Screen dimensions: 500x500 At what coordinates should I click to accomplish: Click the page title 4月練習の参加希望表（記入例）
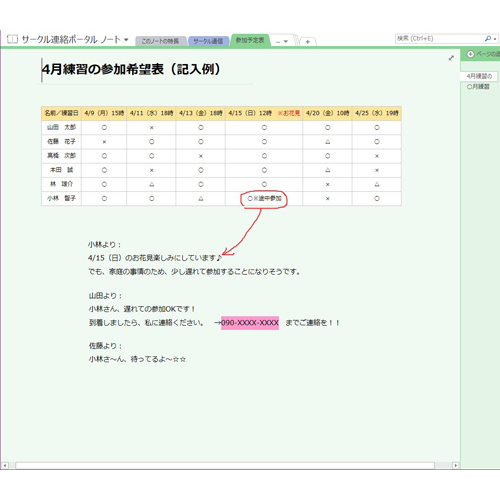[131, 69]
